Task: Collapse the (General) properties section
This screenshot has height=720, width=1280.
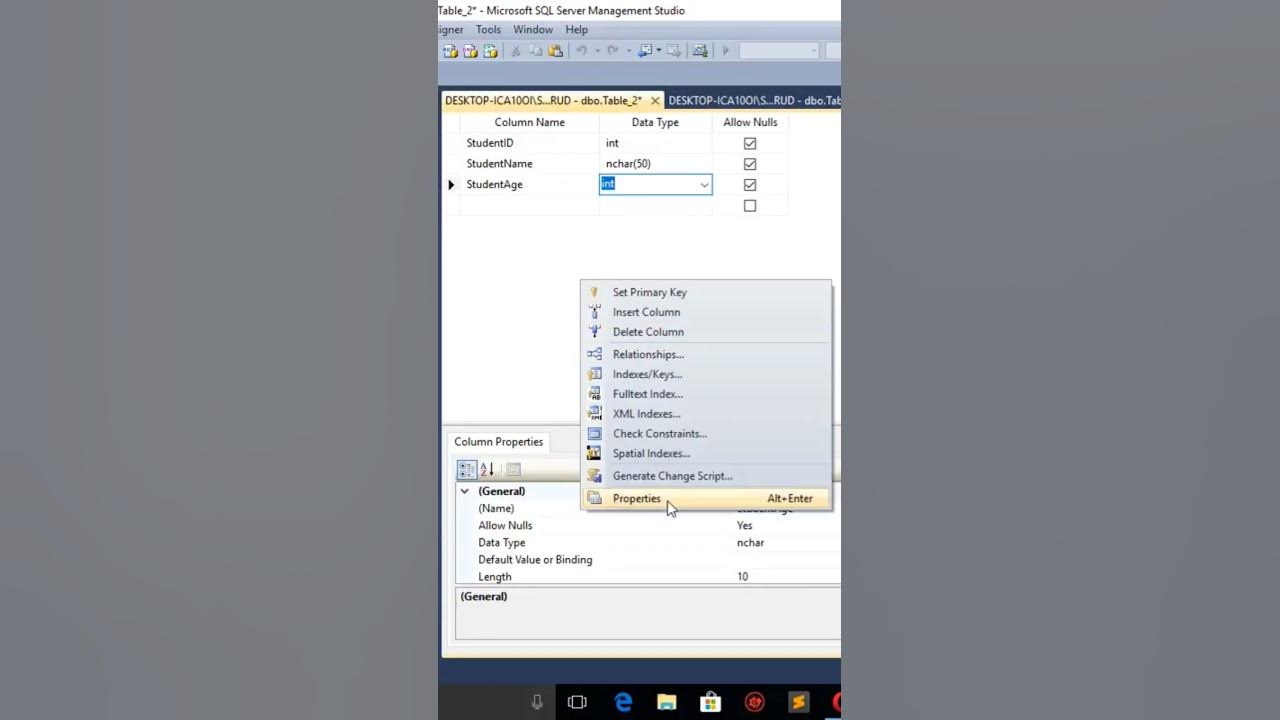Action: pos(464,491)
